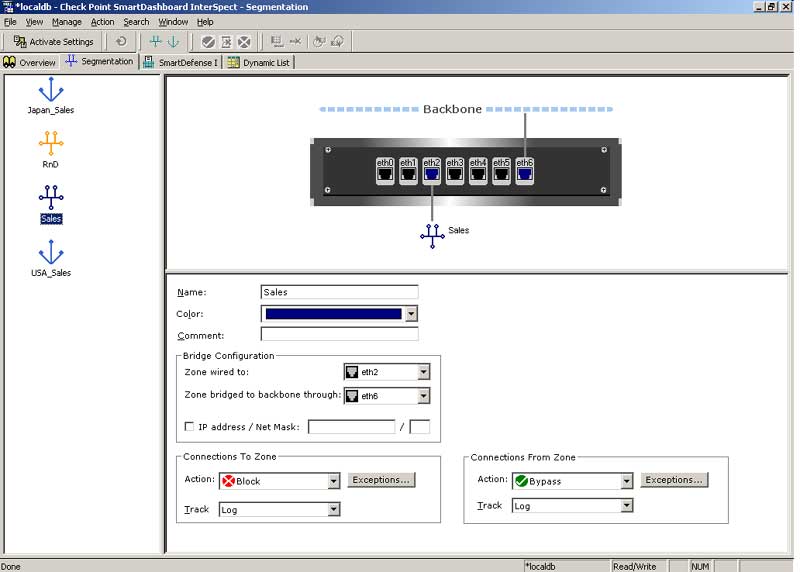Click the gray X block toolbar icon
This screenshot has width=800, height=572.
[244, 42]
